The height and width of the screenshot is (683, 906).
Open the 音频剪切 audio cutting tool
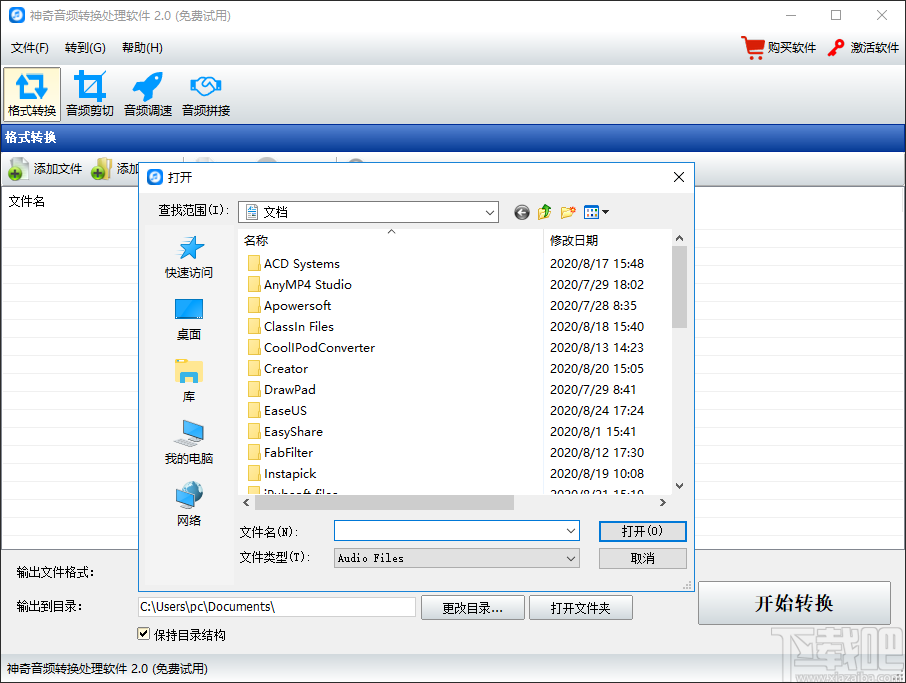click(90, 94)
